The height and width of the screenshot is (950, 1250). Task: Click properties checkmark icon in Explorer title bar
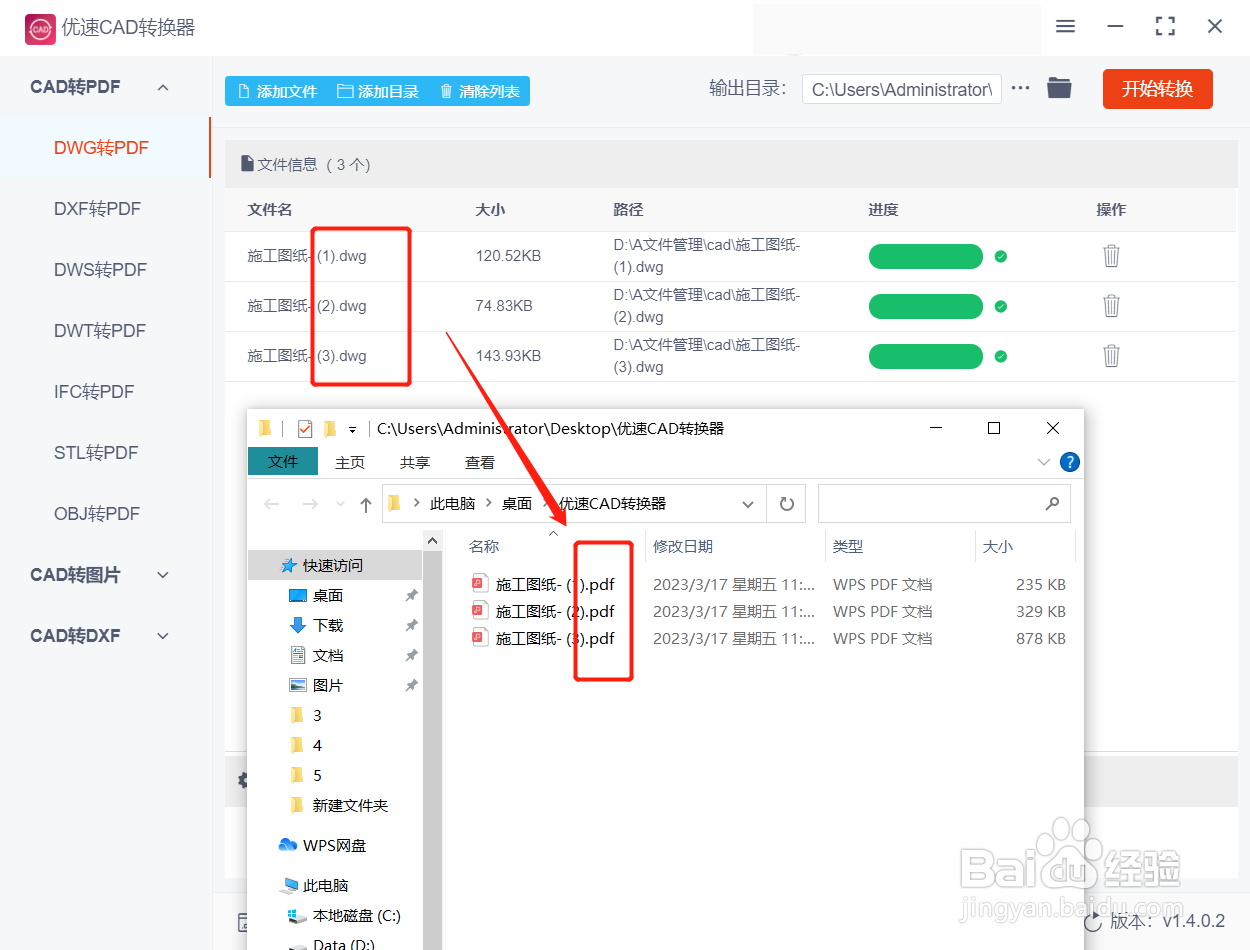coord(305,429)
